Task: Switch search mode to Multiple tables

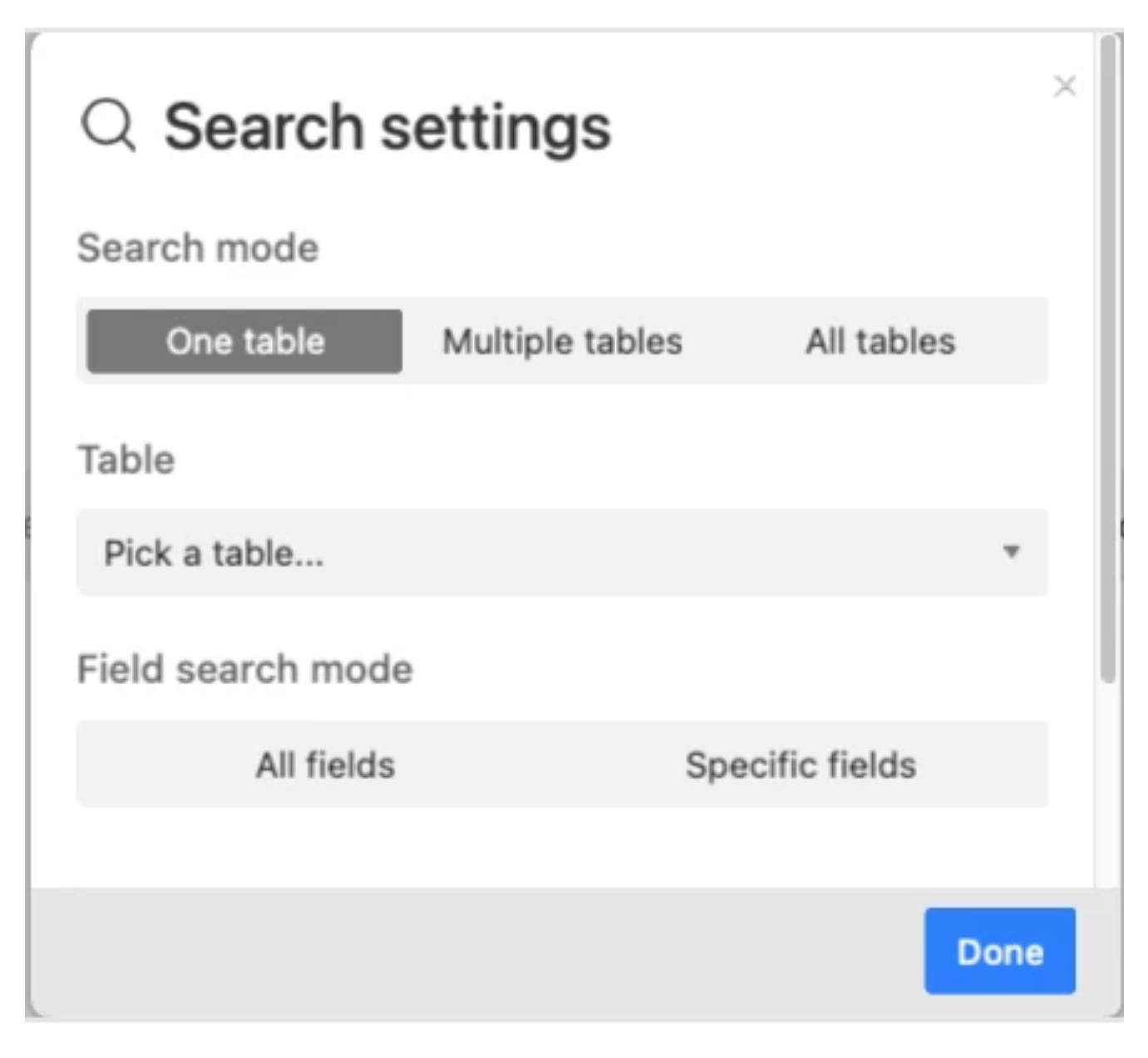Action: point(562,342)
